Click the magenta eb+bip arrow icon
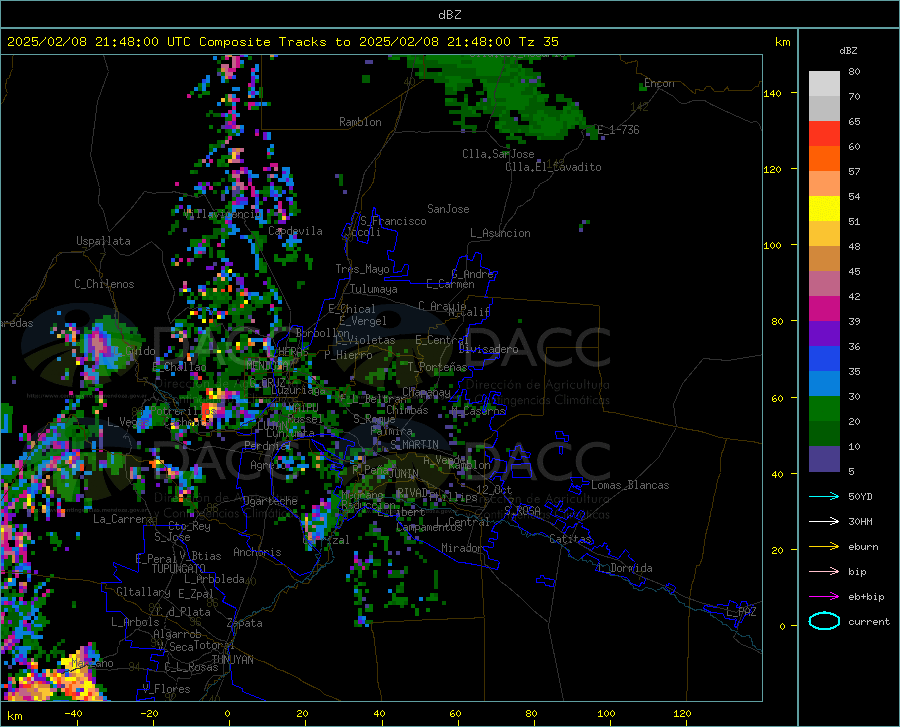Screen dimensions: 900x727 point(824,597)
